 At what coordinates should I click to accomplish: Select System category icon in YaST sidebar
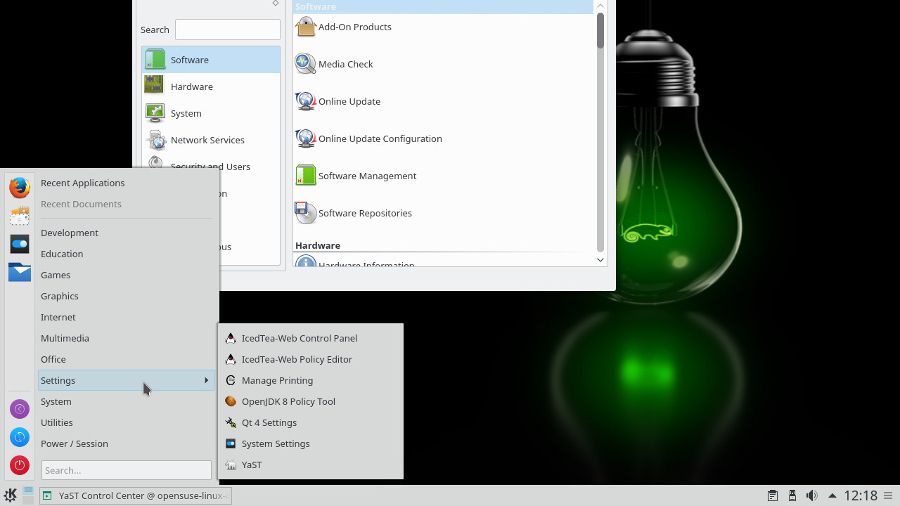[155, 112]
